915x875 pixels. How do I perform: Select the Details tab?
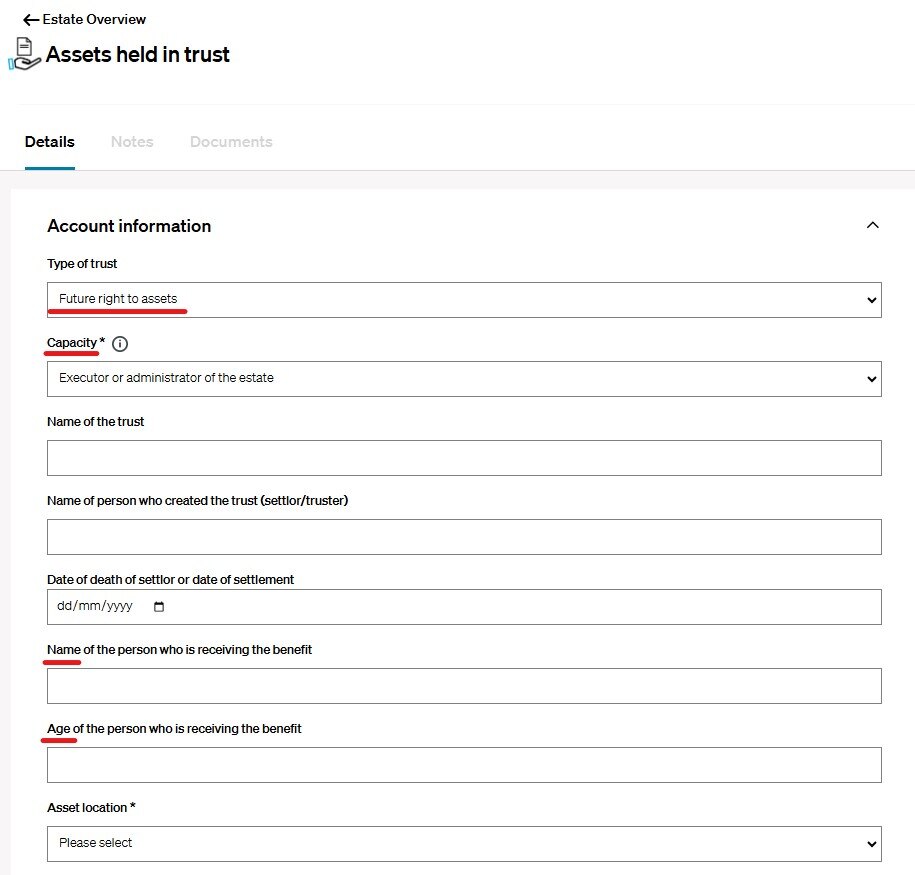pos(50,142)
